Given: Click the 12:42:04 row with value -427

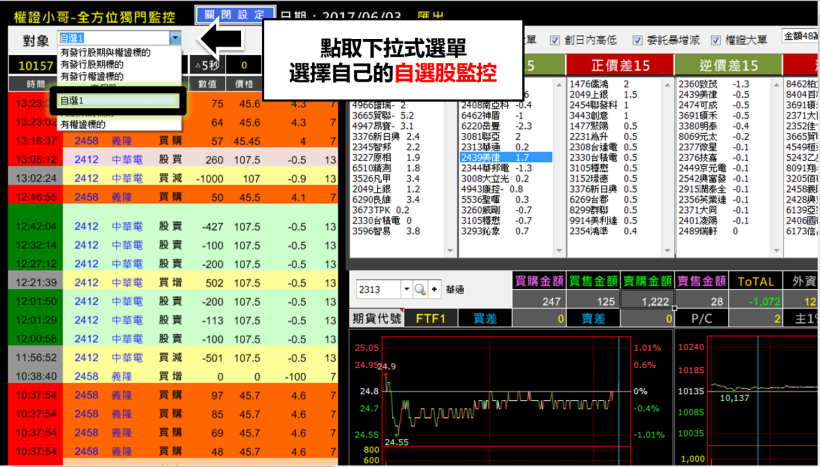Looking at the screenshot, I should click(x=173, y=226).
